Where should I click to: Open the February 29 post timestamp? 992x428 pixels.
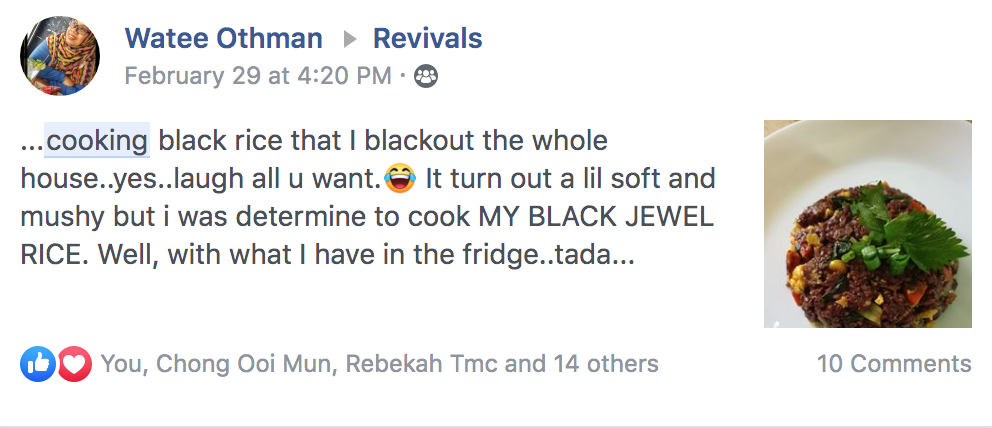(257, 76)
